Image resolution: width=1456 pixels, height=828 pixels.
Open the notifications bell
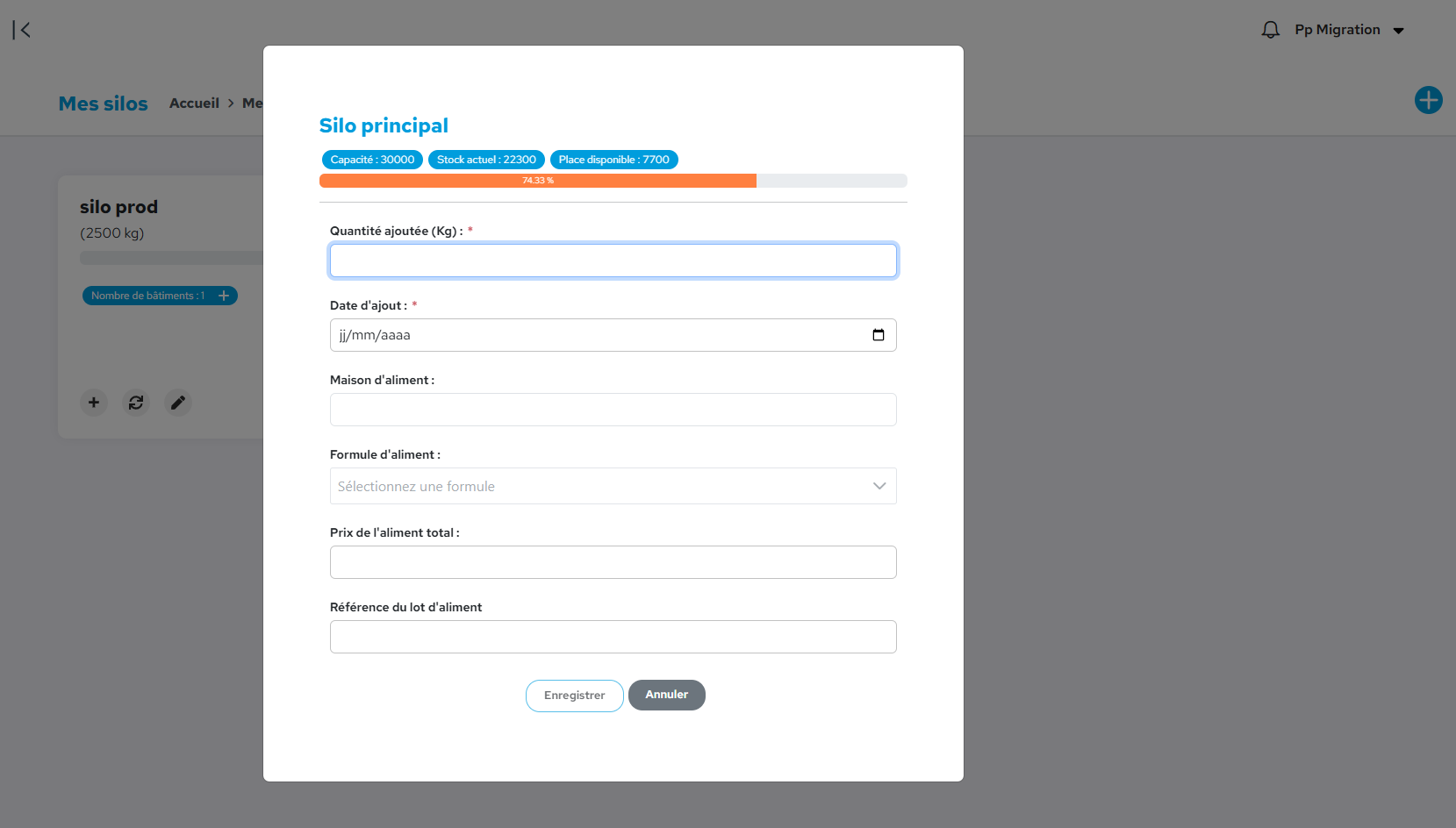1270,30
